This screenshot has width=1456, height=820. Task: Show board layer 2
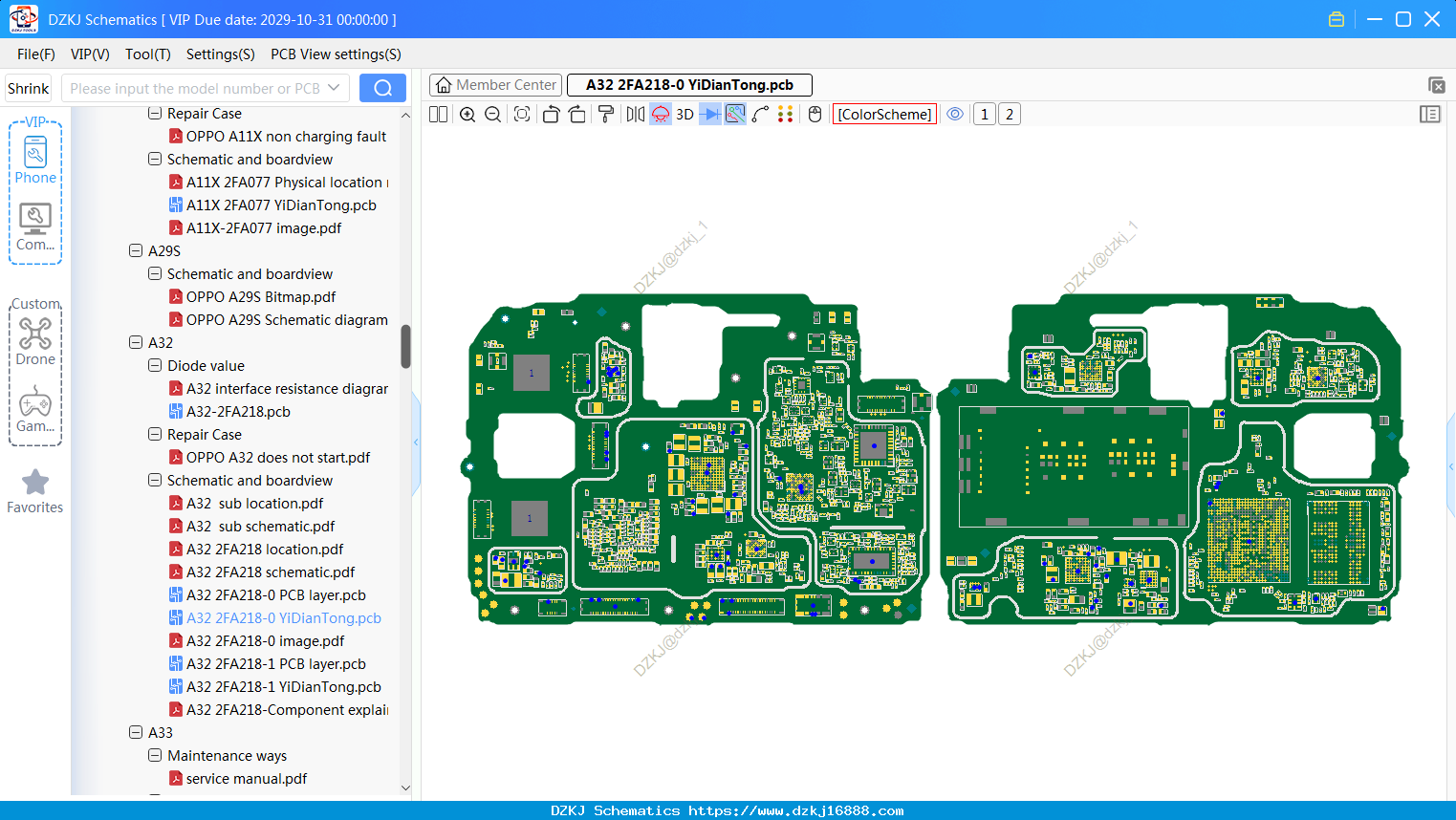click(1010, 115)
